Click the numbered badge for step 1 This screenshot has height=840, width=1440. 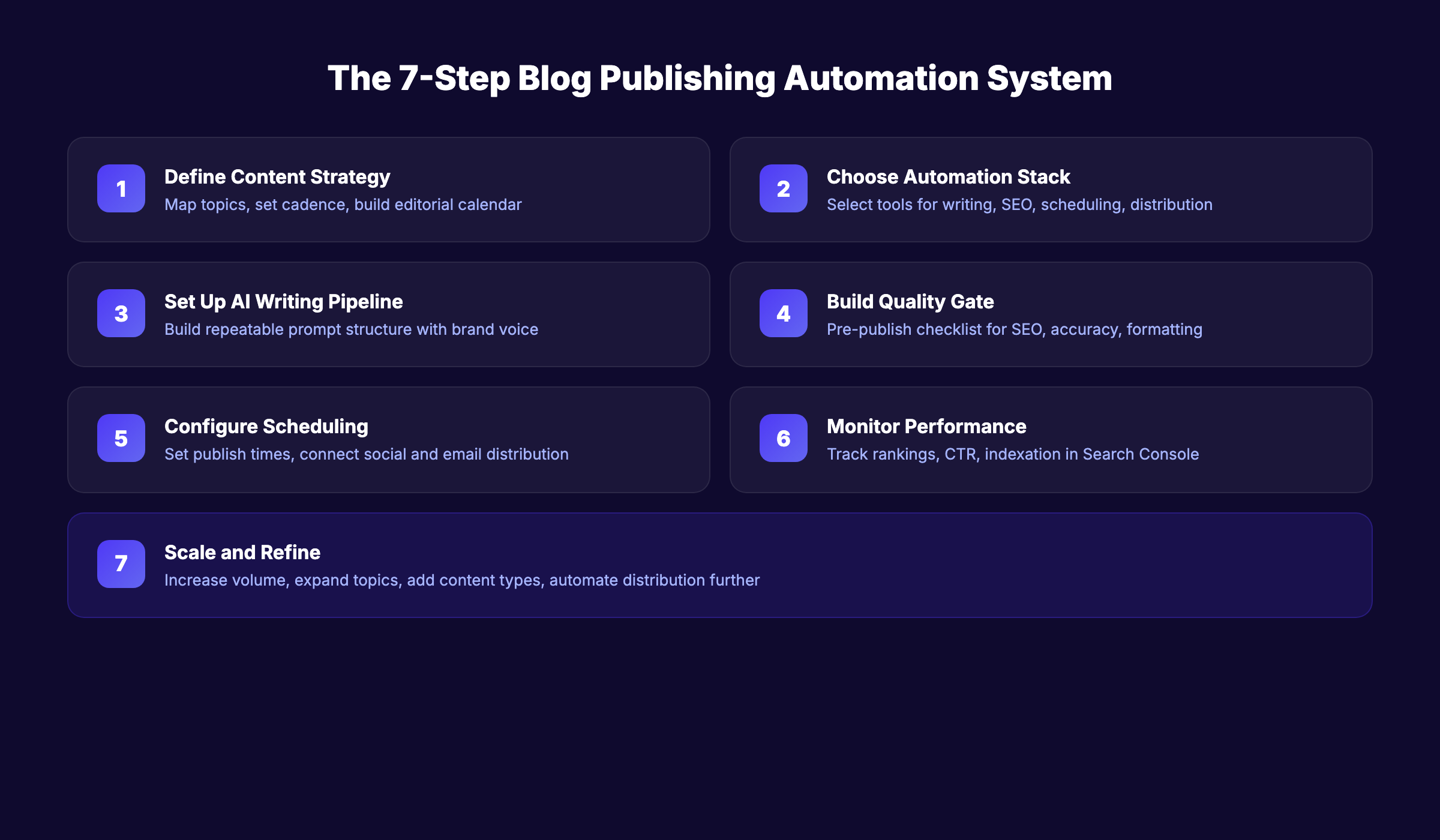coord(121,189)
